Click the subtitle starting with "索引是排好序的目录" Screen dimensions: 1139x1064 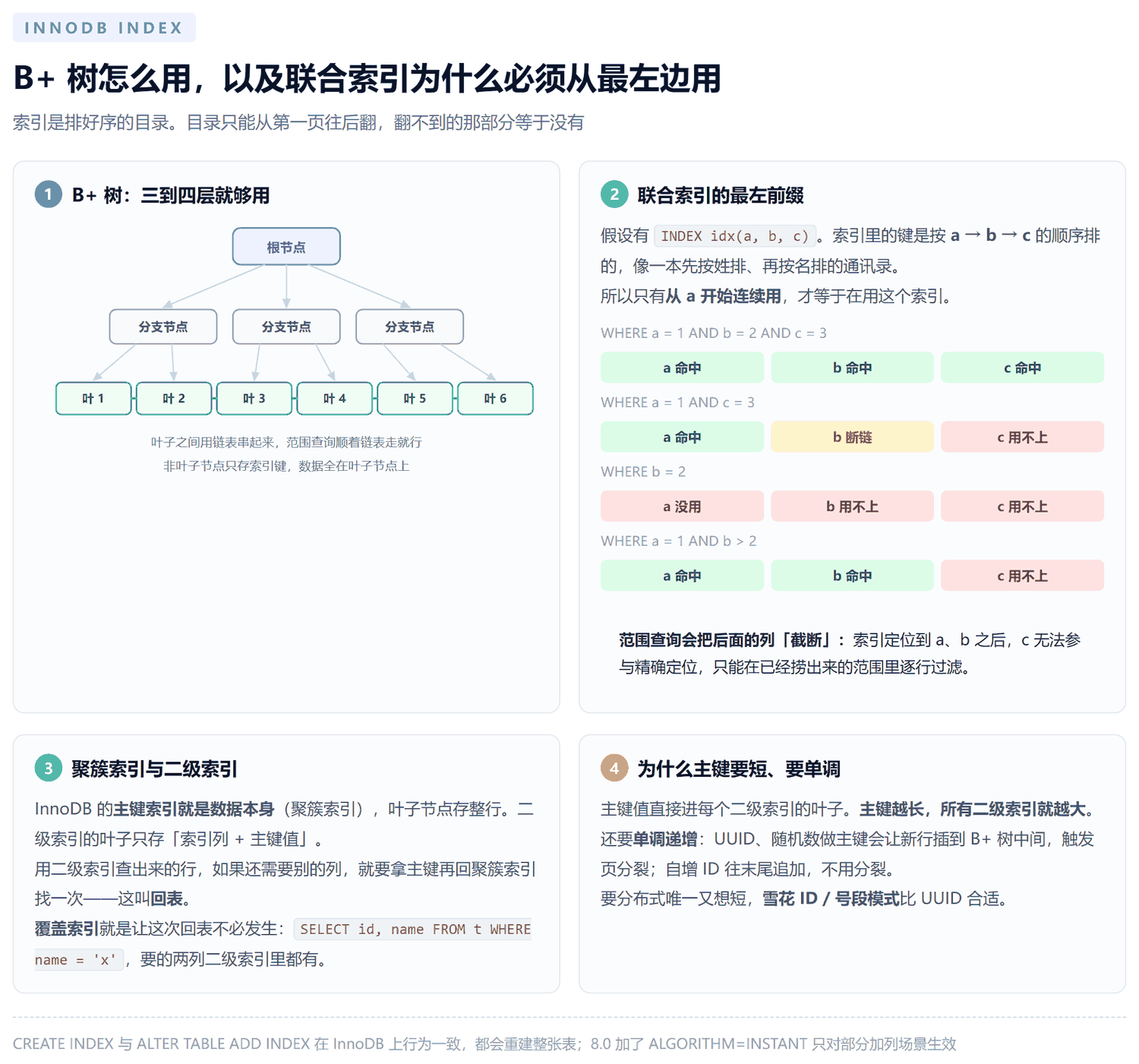(298, 122)
